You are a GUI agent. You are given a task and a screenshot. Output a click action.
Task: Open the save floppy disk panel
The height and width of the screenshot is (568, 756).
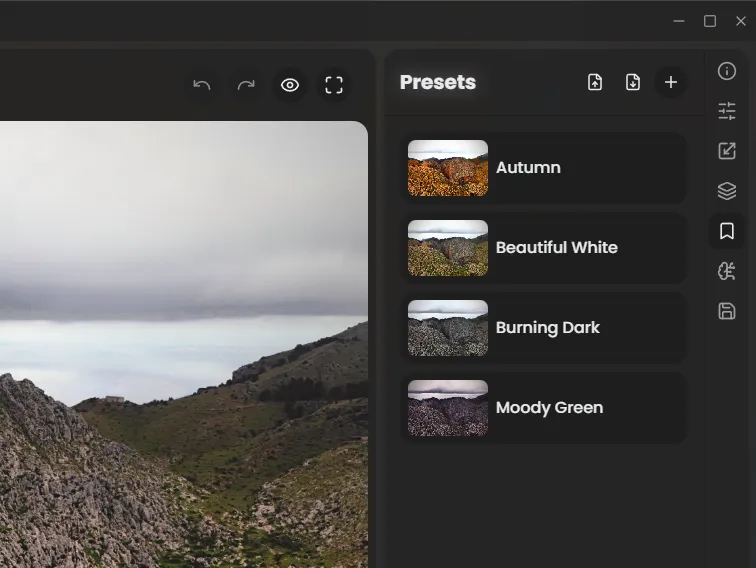[727, 311]
